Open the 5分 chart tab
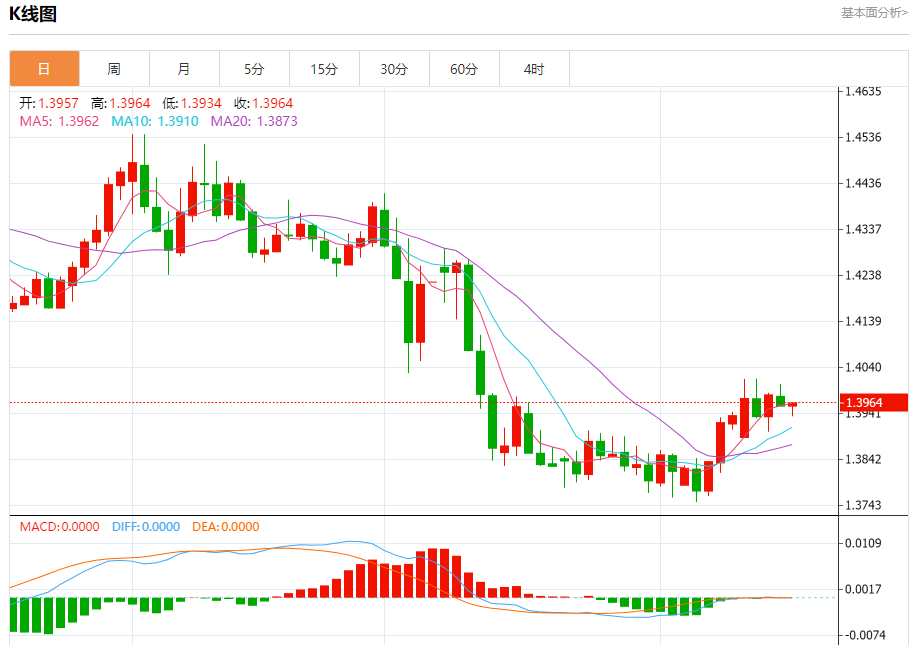Viewport: 916px width, 645px height. (255, 69)
